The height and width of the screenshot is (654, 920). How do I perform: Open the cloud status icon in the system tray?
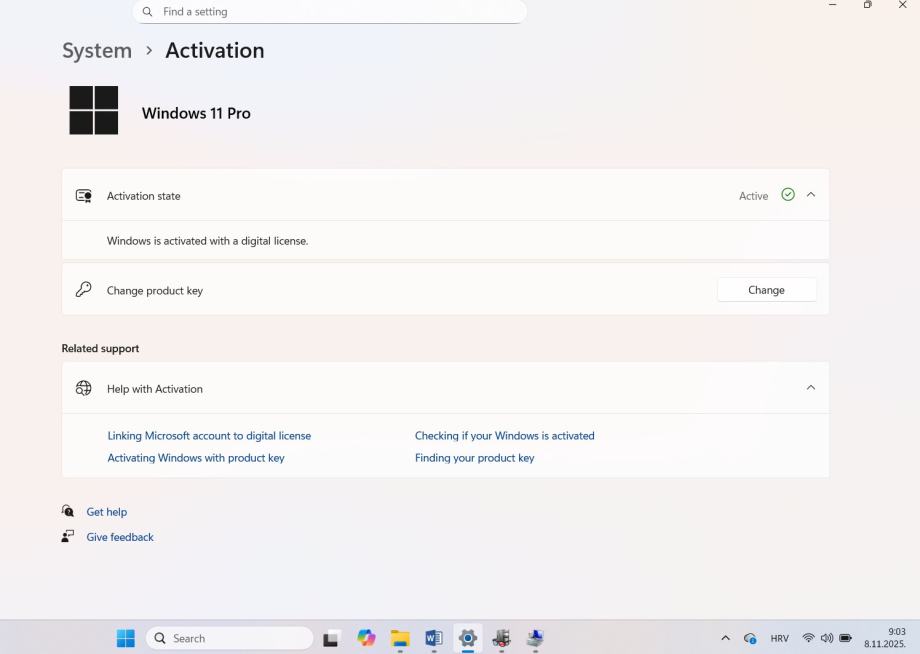point(750,639)
